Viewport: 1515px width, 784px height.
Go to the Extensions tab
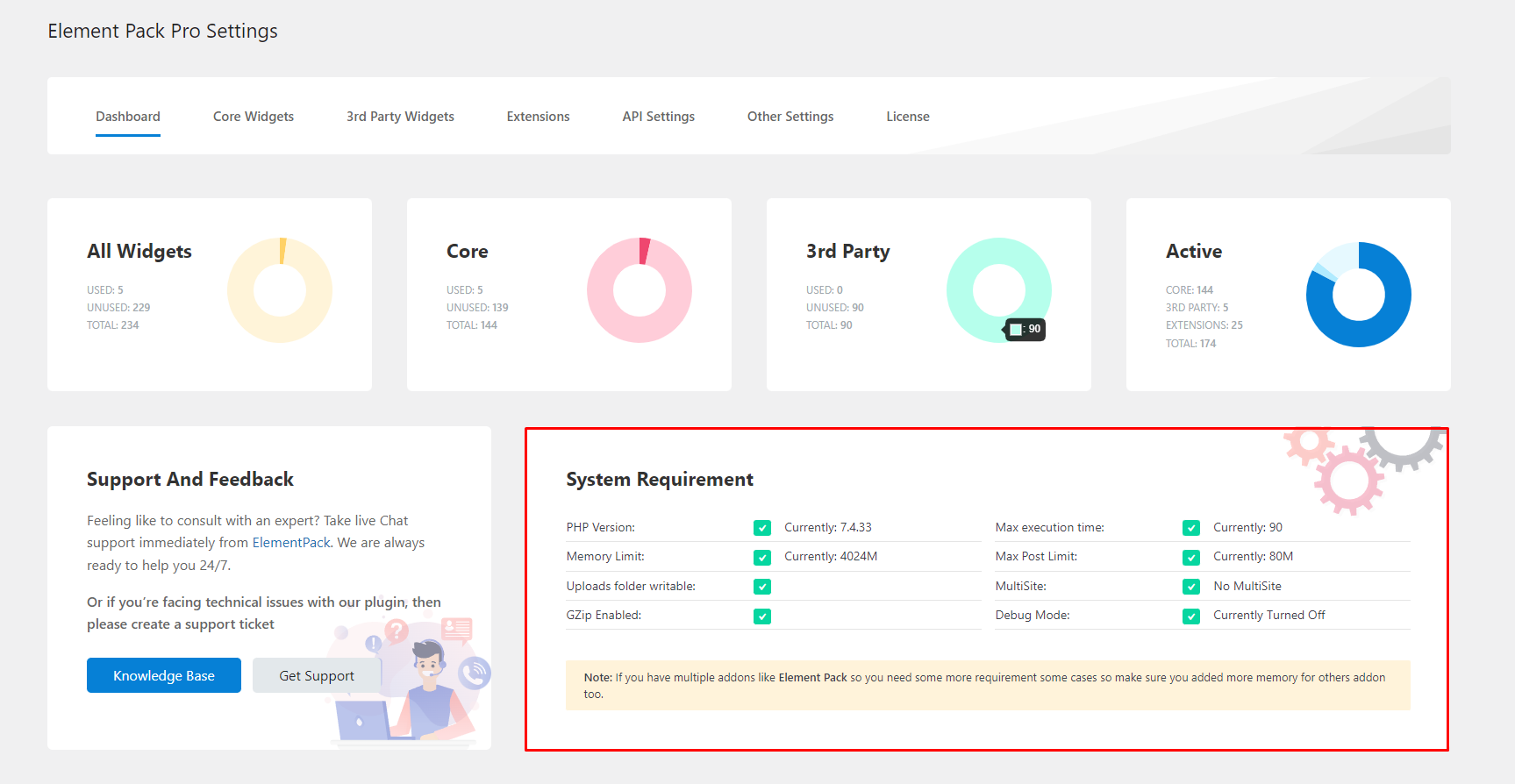pos(538,117)
